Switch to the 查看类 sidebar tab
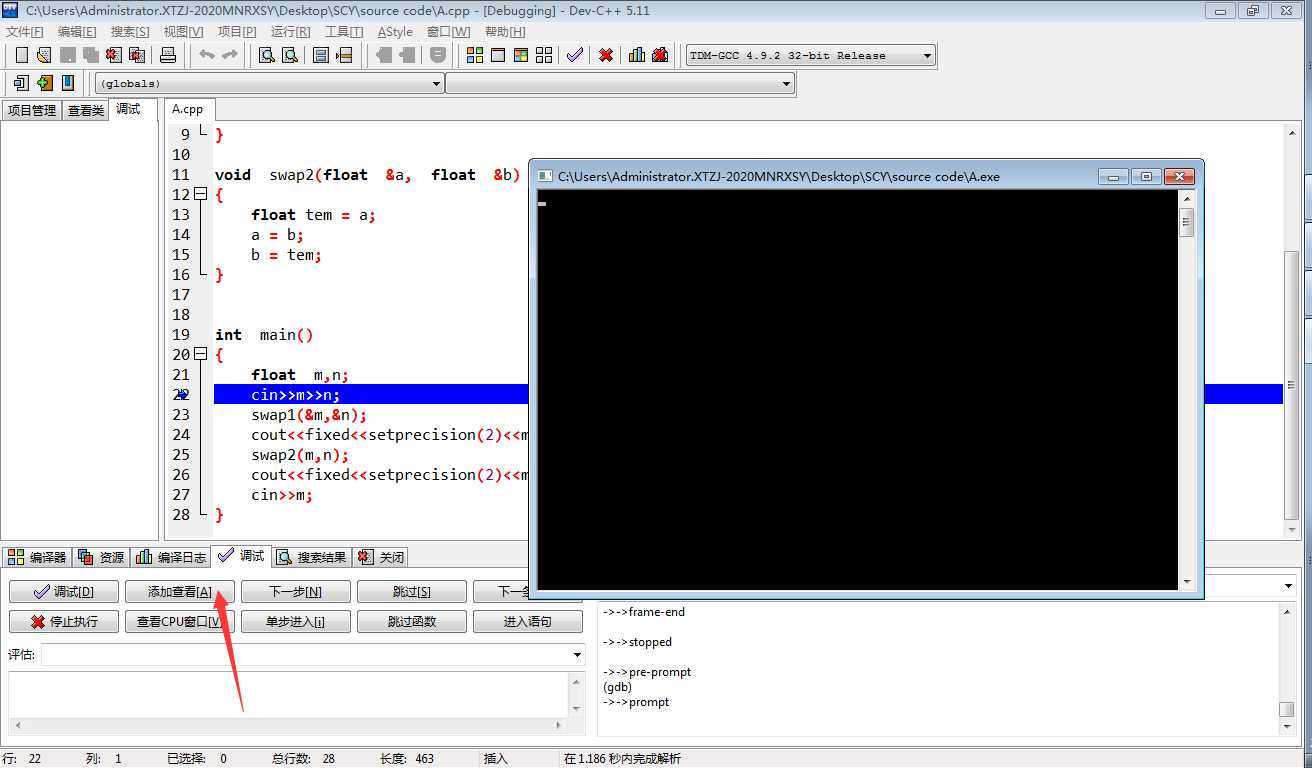Image resolution: width=1312 pixels, height=768 pixels. click(x=85, y=110)
